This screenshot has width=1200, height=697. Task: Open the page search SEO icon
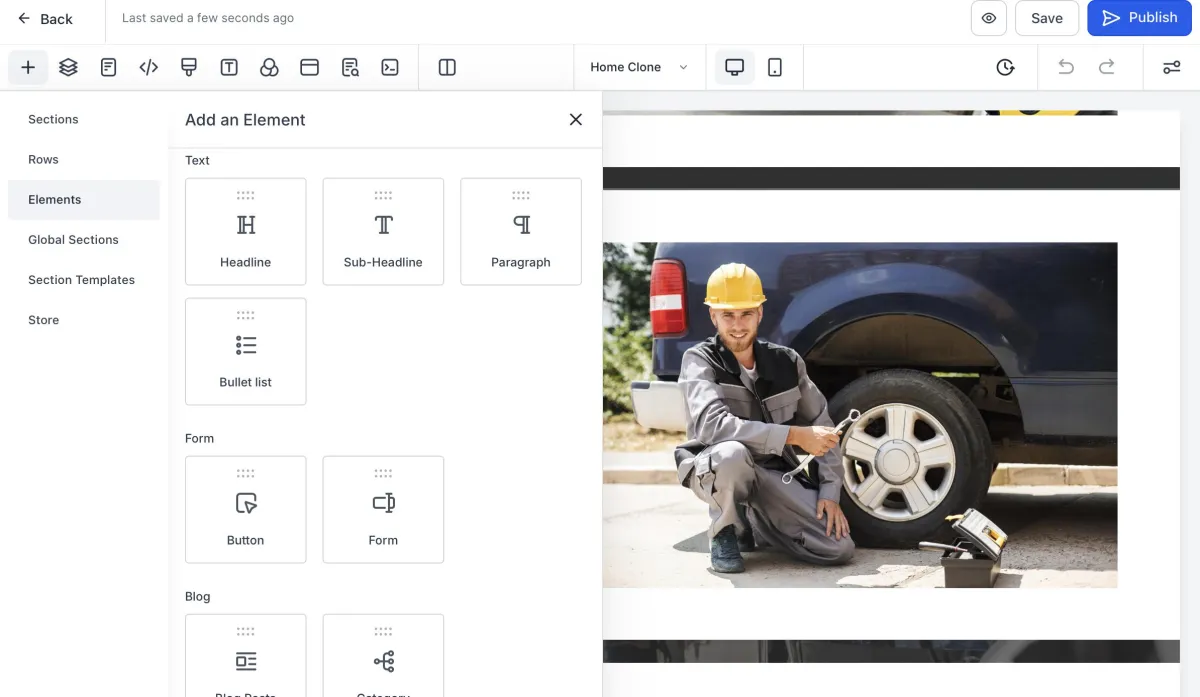350,67
